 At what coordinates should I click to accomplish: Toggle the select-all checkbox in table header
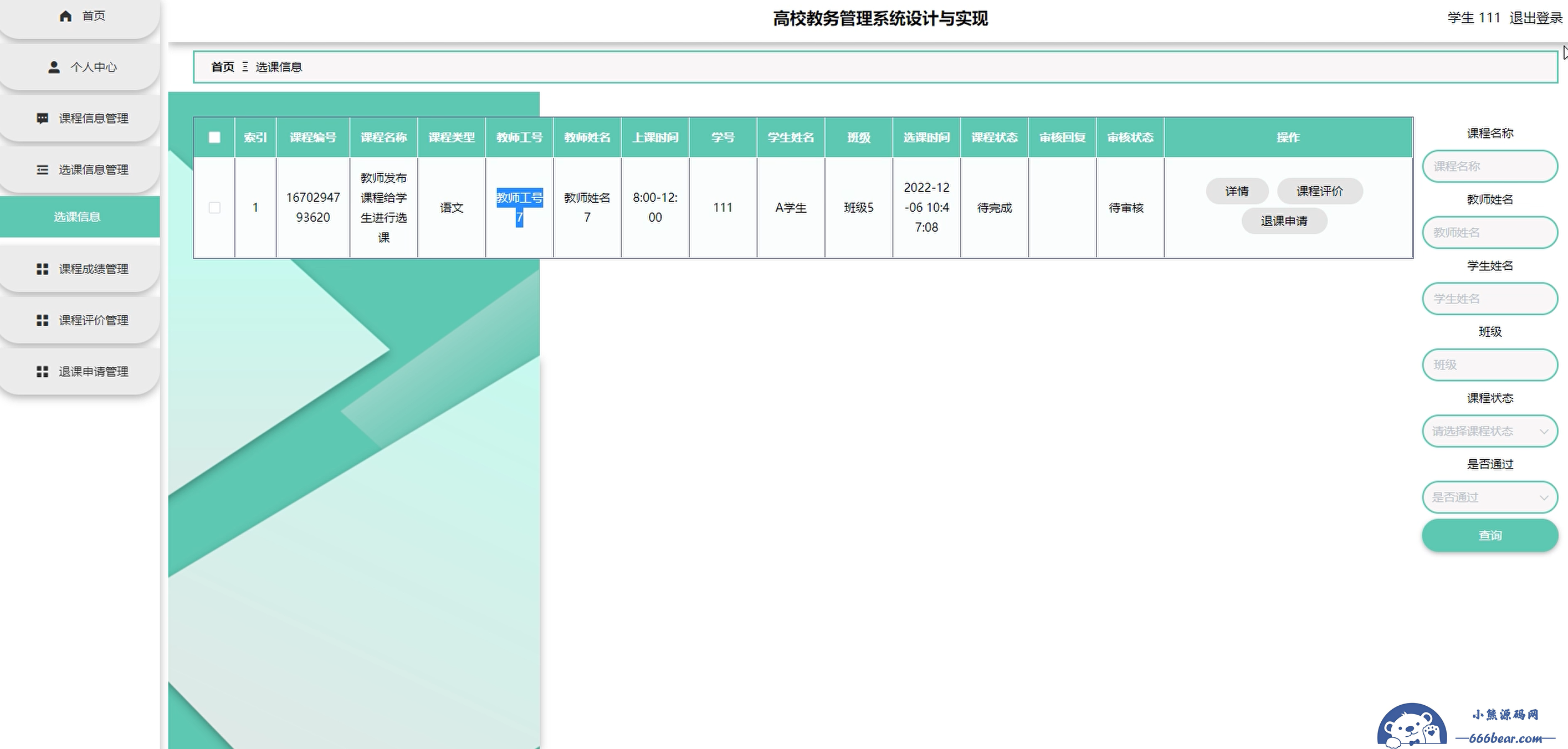tap(214, 137)
